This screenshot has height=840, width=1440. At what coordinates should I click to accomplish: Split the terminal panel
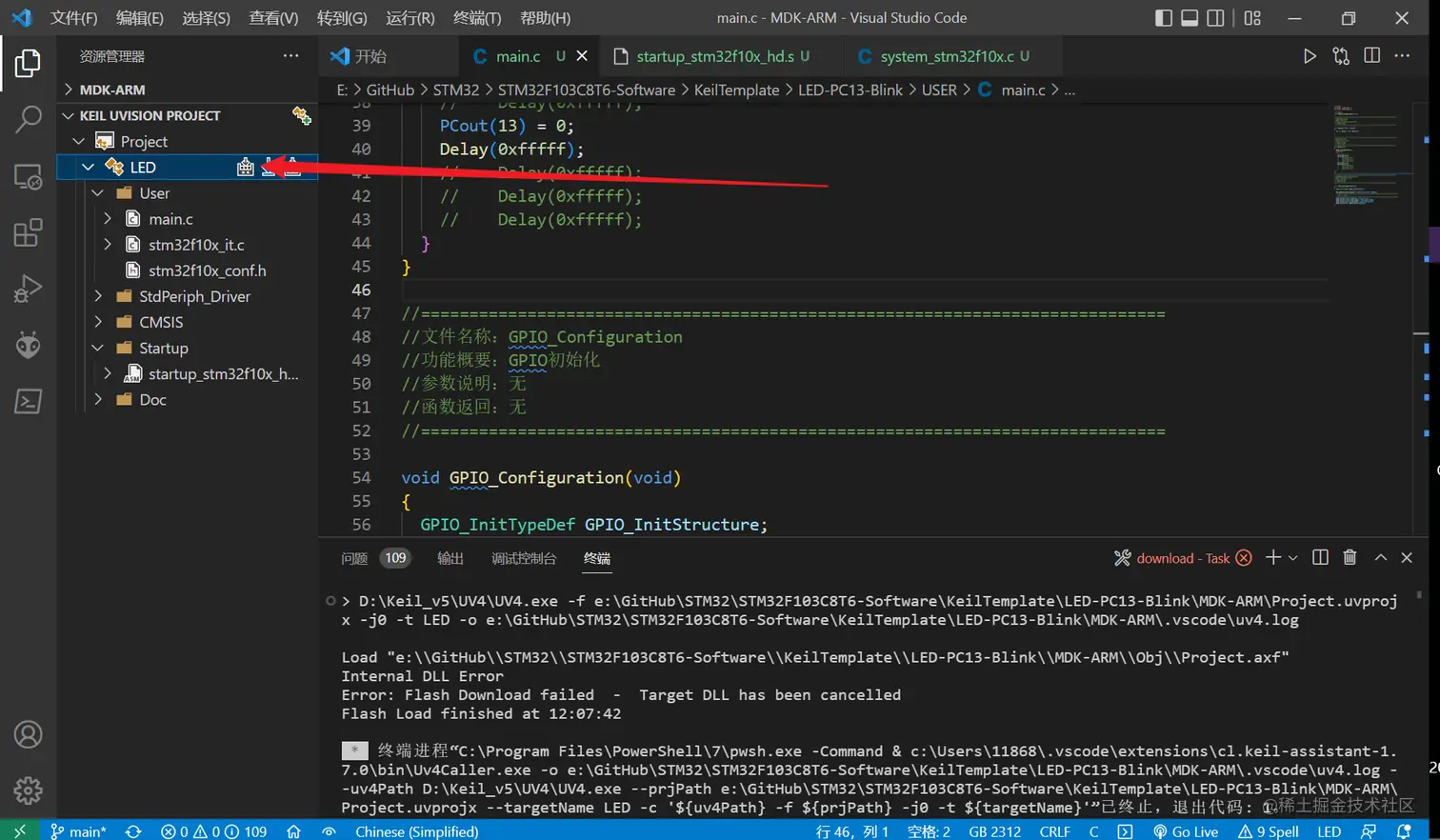click(1320, 558)
